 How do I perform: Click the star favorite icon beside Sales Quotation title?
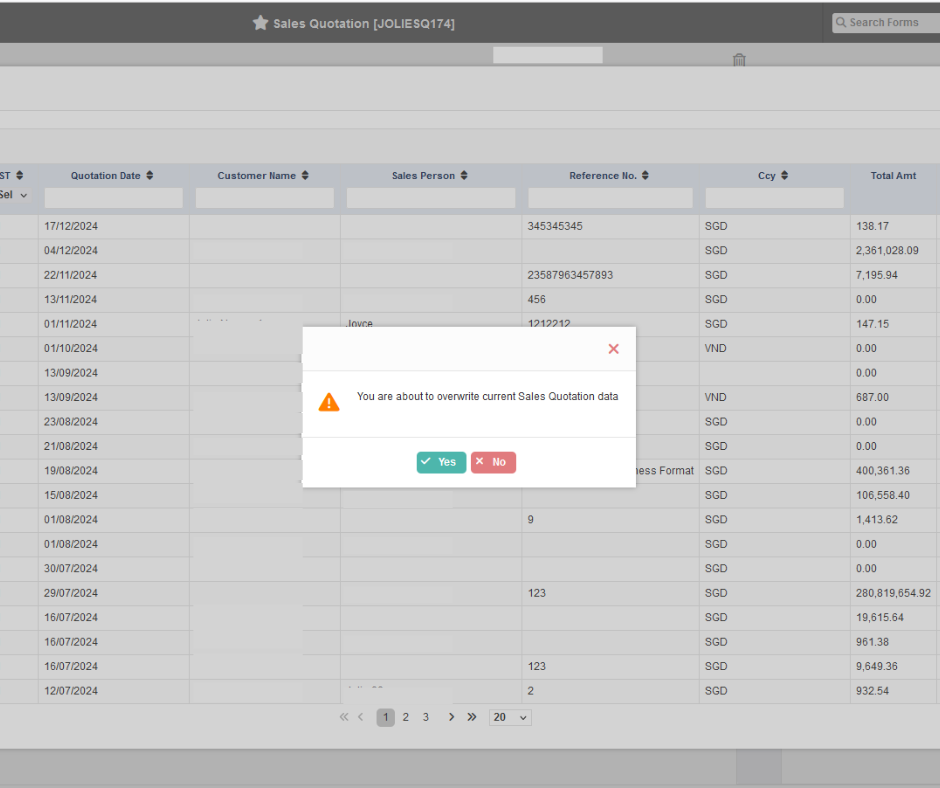coord(260,22)
